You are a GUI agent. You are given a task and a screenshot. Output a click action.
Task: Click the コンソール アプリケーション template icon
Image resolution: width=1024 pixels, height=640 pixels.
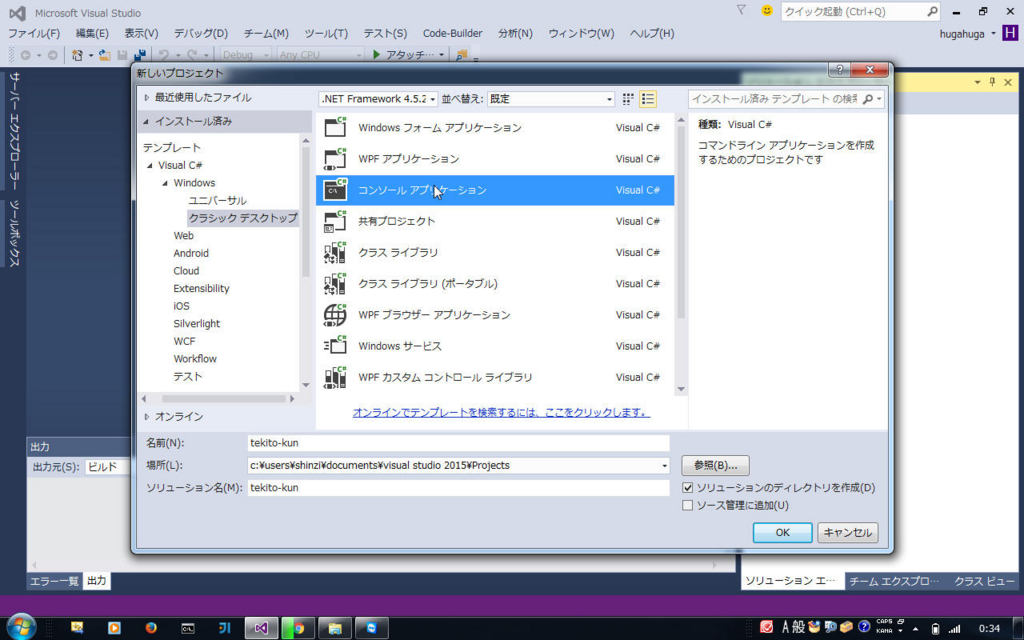(335, 190)
